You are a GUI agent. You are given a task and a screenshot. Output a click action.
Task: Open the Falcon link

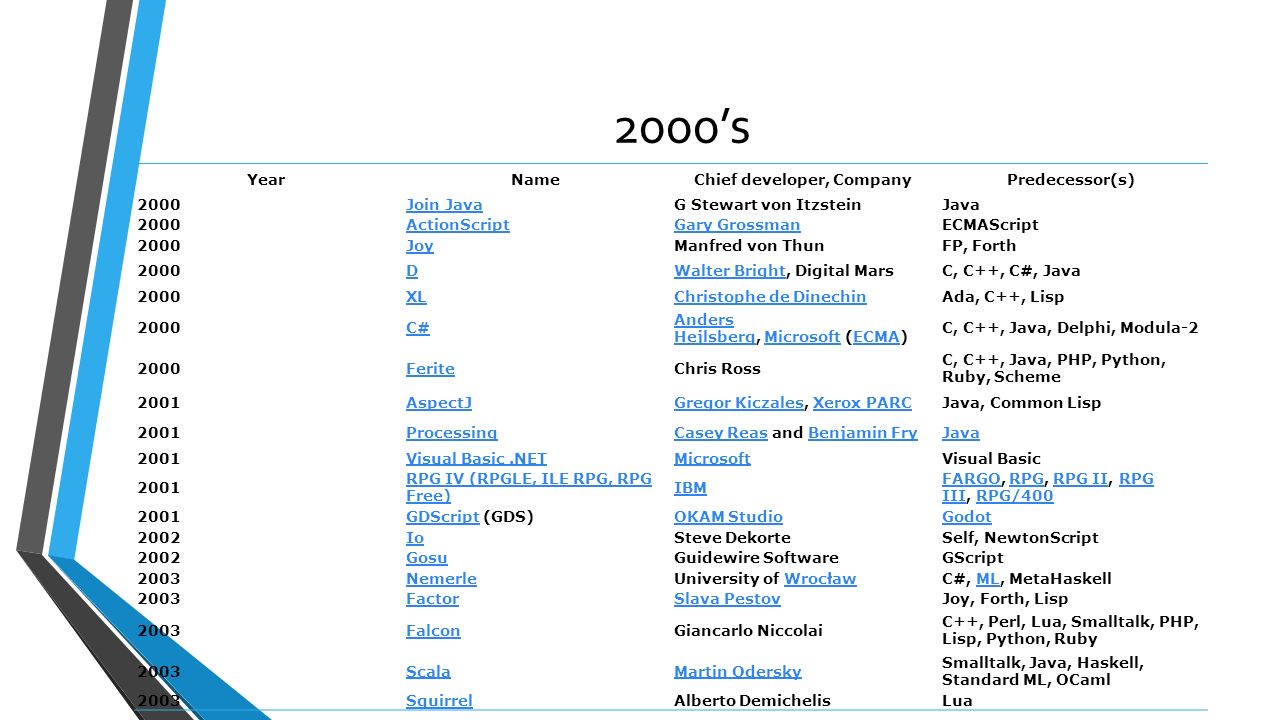coord(433,631)
